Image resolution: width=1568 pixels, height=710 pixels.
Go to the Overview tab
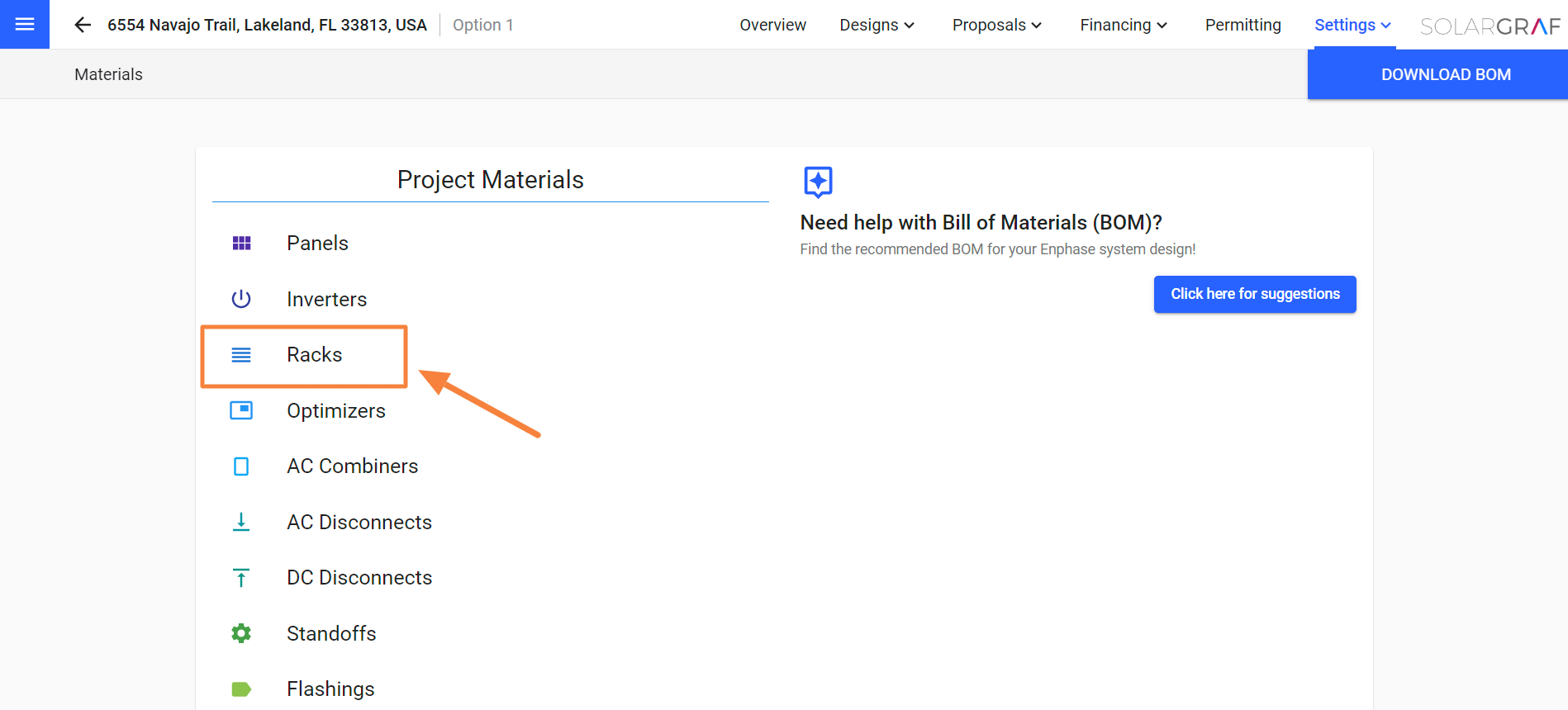(772, 25)
